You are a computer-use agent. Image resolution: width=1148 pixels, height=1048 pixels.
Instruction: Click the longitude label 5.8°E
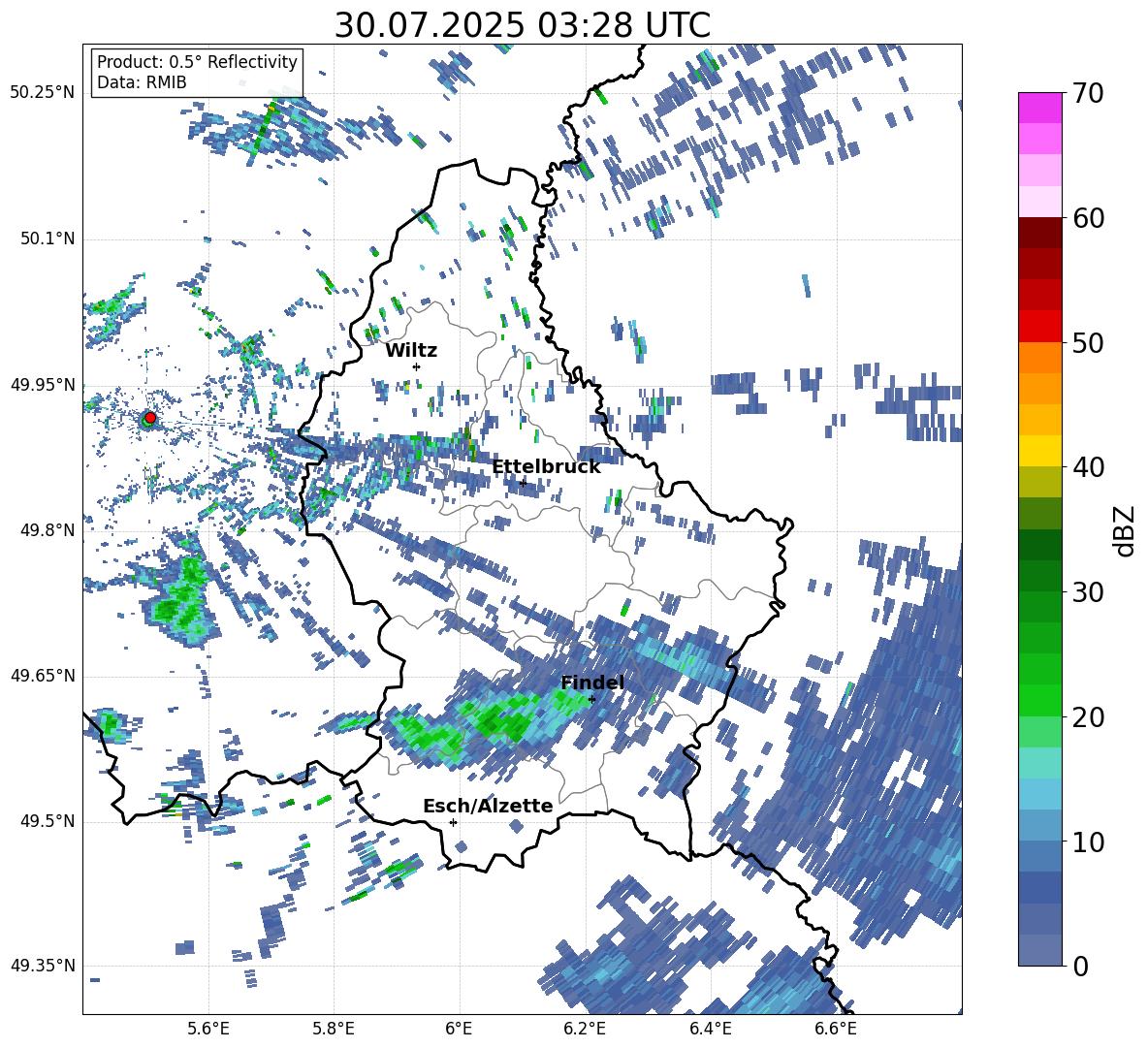point(334,1029)
